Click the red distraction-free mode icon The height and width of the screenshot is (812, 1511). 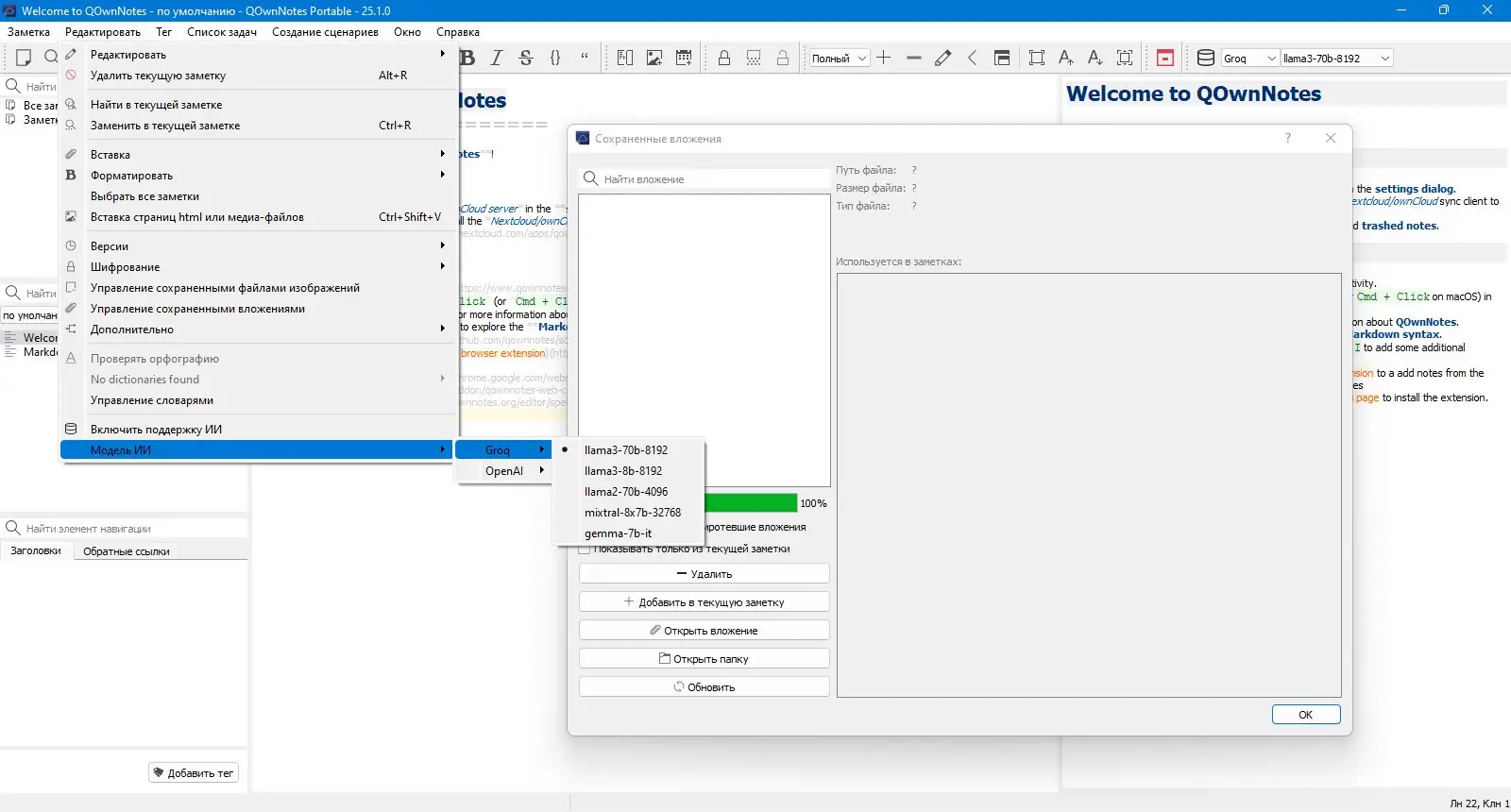click(1165, 58)
